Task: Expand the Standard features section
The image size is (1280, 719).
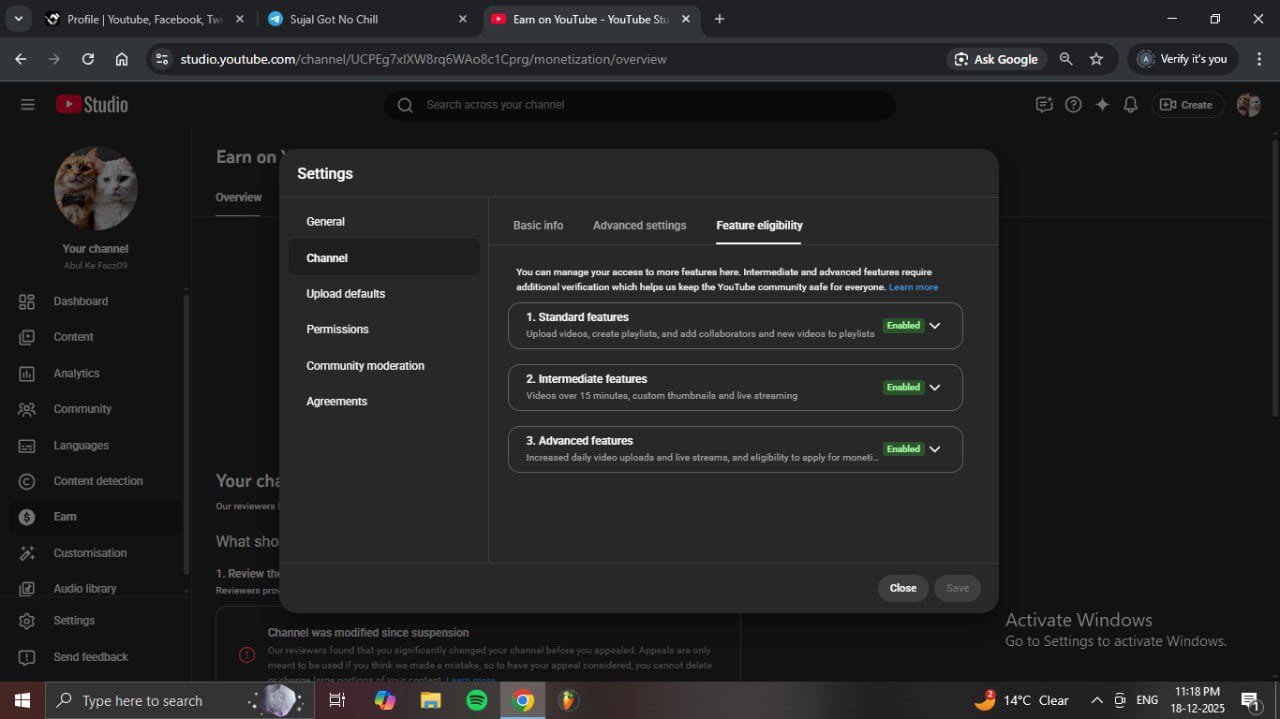Action: (935, 326)
